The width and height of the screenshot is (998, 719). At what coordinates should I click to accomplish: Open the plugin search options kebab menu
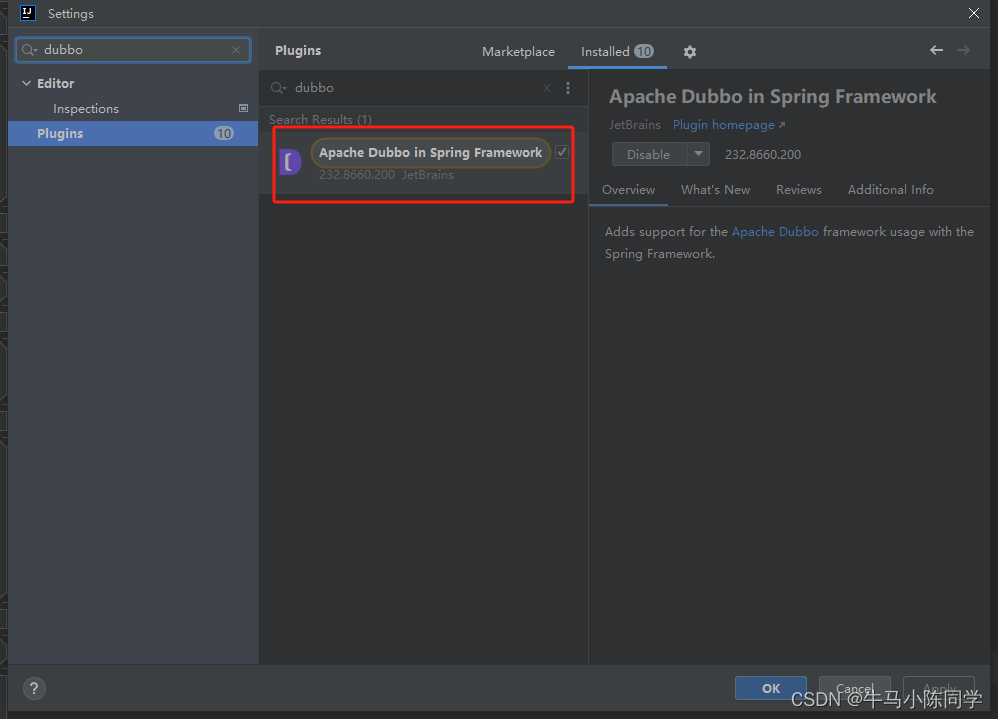pyautogui.click(x=568, y=88)
